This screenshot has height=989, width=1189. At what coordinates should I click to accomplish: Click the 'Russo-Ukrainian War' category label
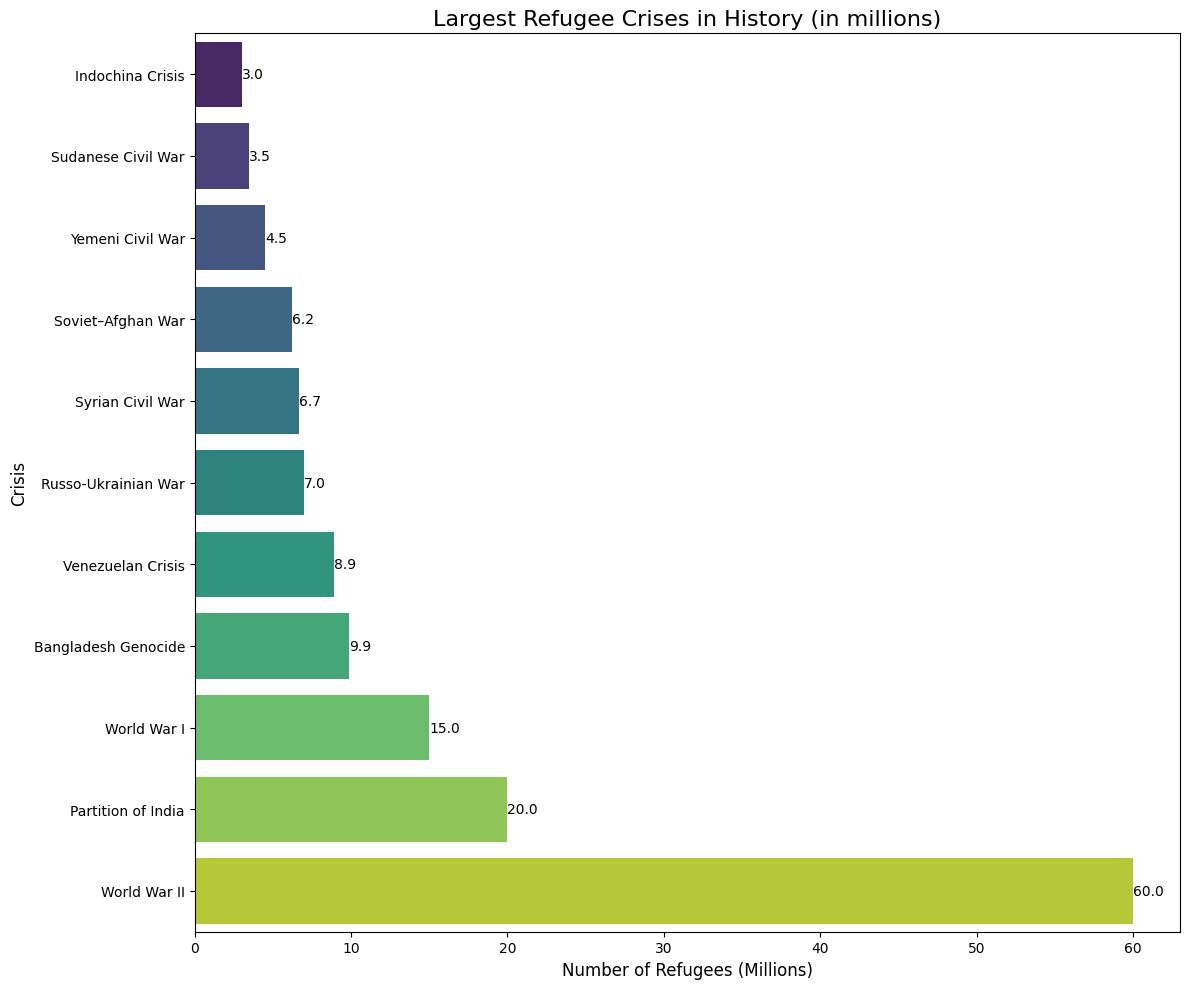[x=112, y=484]
